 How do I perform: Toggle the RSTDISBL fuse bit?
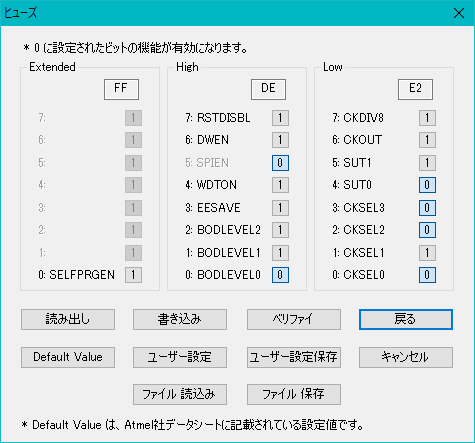coord(280,118)
